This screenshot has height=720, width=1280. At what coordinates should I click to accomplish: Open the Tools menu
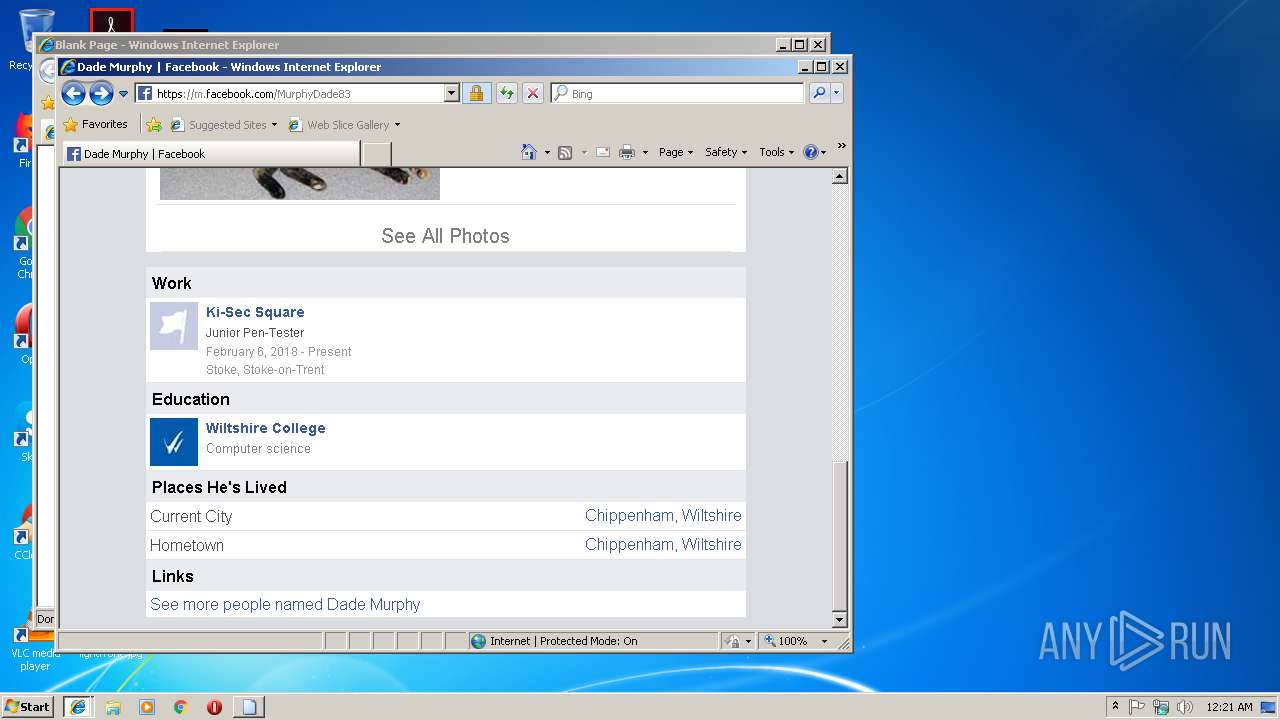tap(777, 152)
